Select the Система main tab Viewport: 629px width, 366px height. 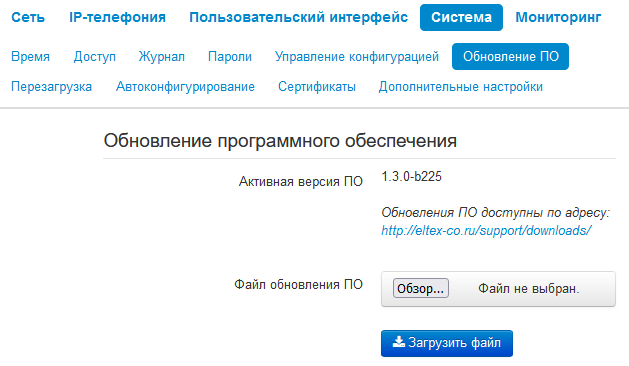point(461,17)
